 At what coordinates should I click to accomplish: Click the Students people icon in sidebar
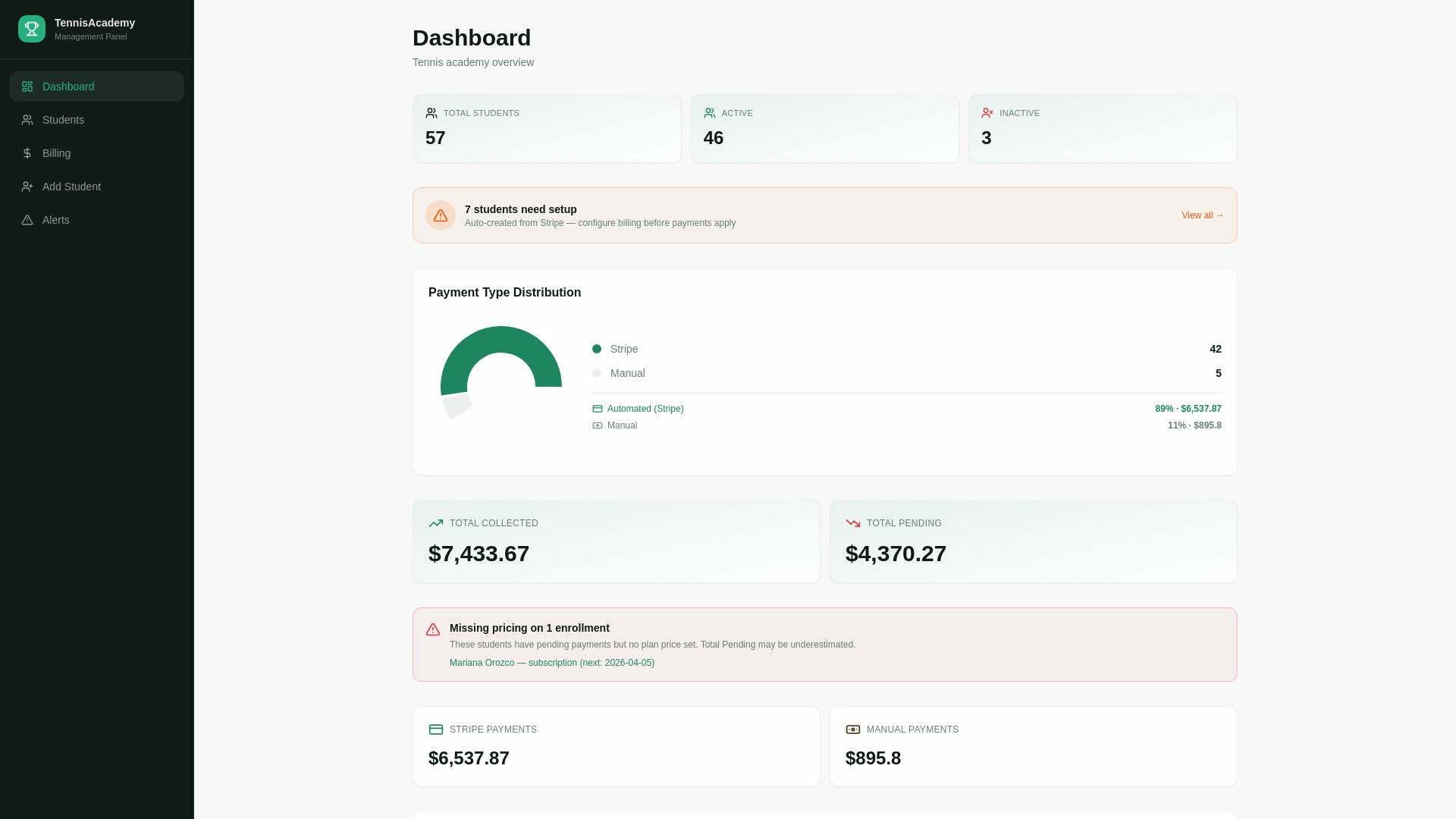tap(27, 120)
